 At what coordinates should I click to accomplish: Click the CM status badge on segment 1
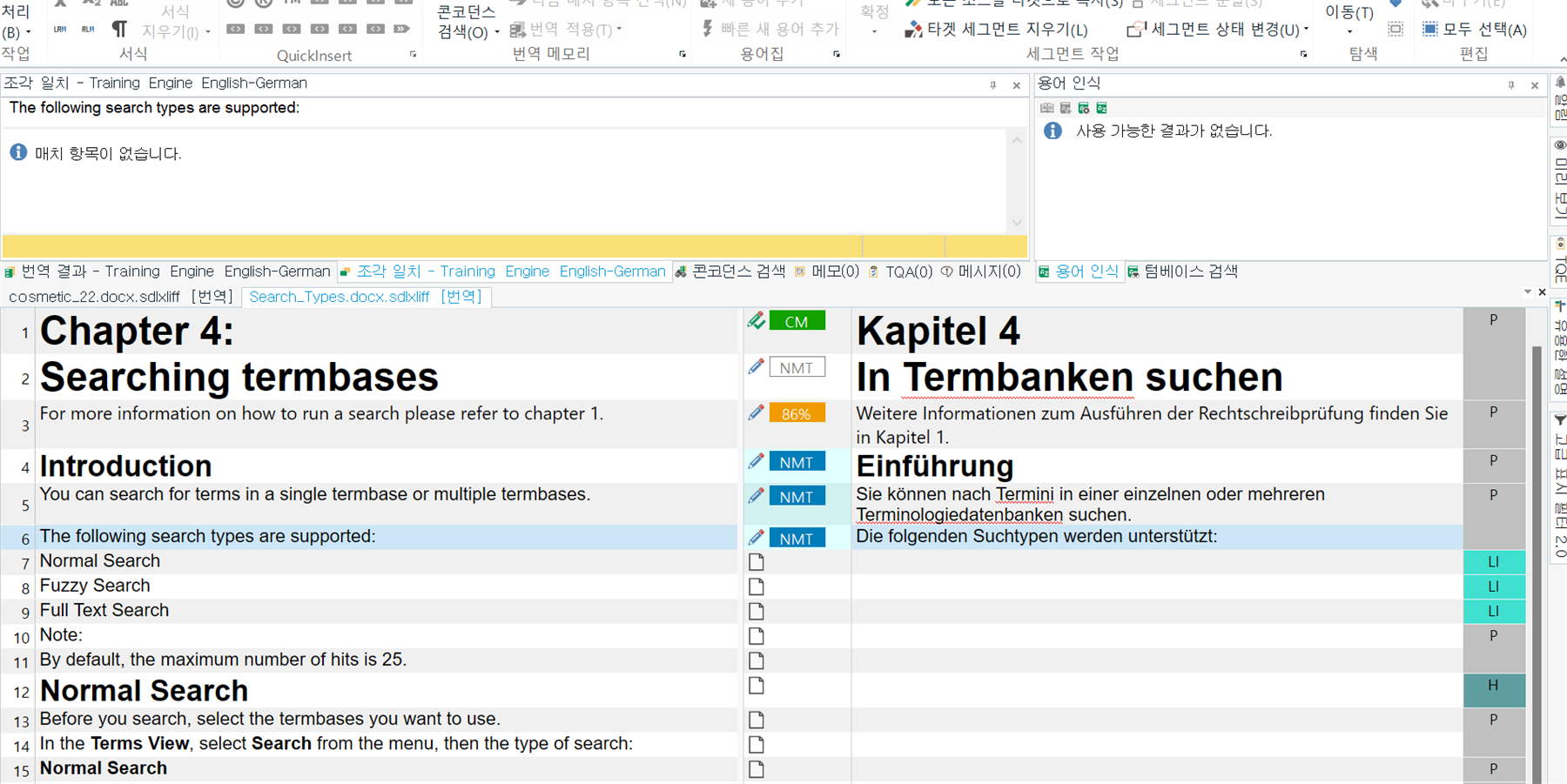[x=797, y=321]
